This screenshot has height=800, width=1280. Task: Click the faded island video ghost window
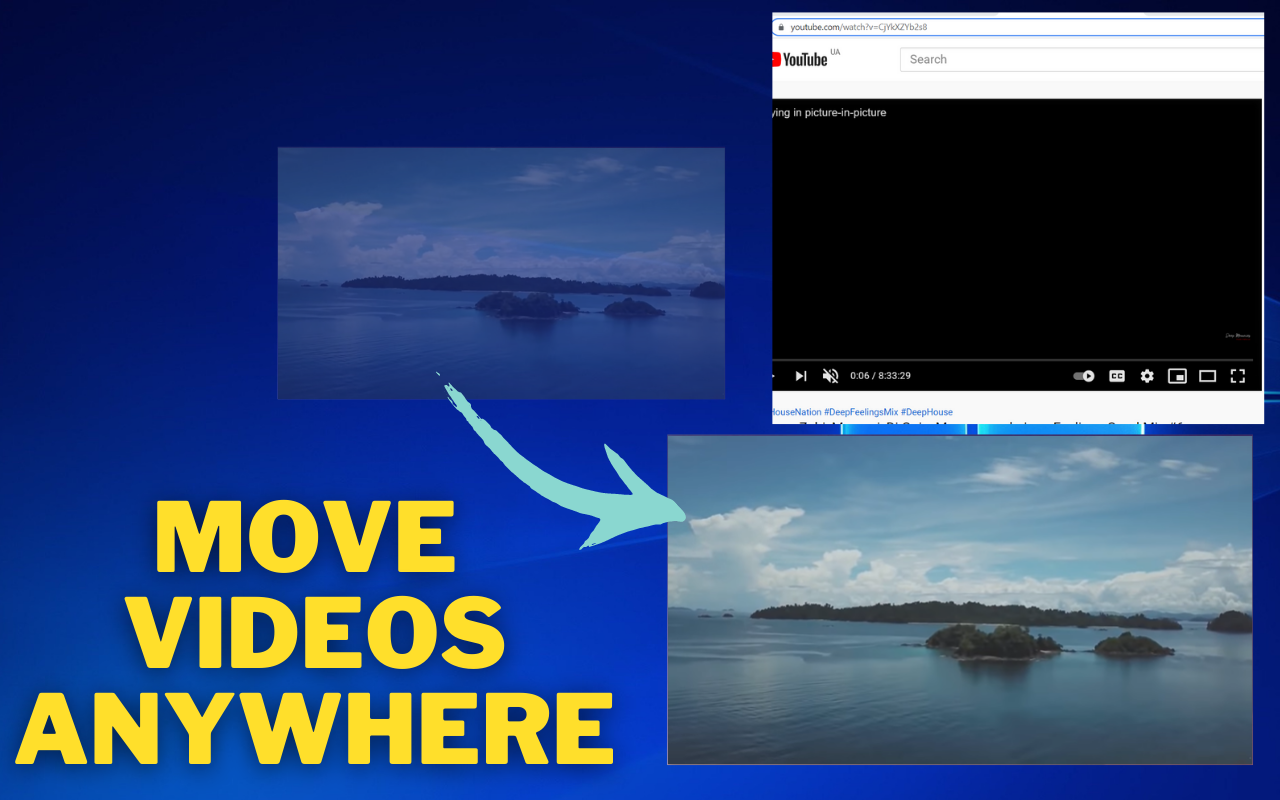pyautogui.click(x=501, y=273)
